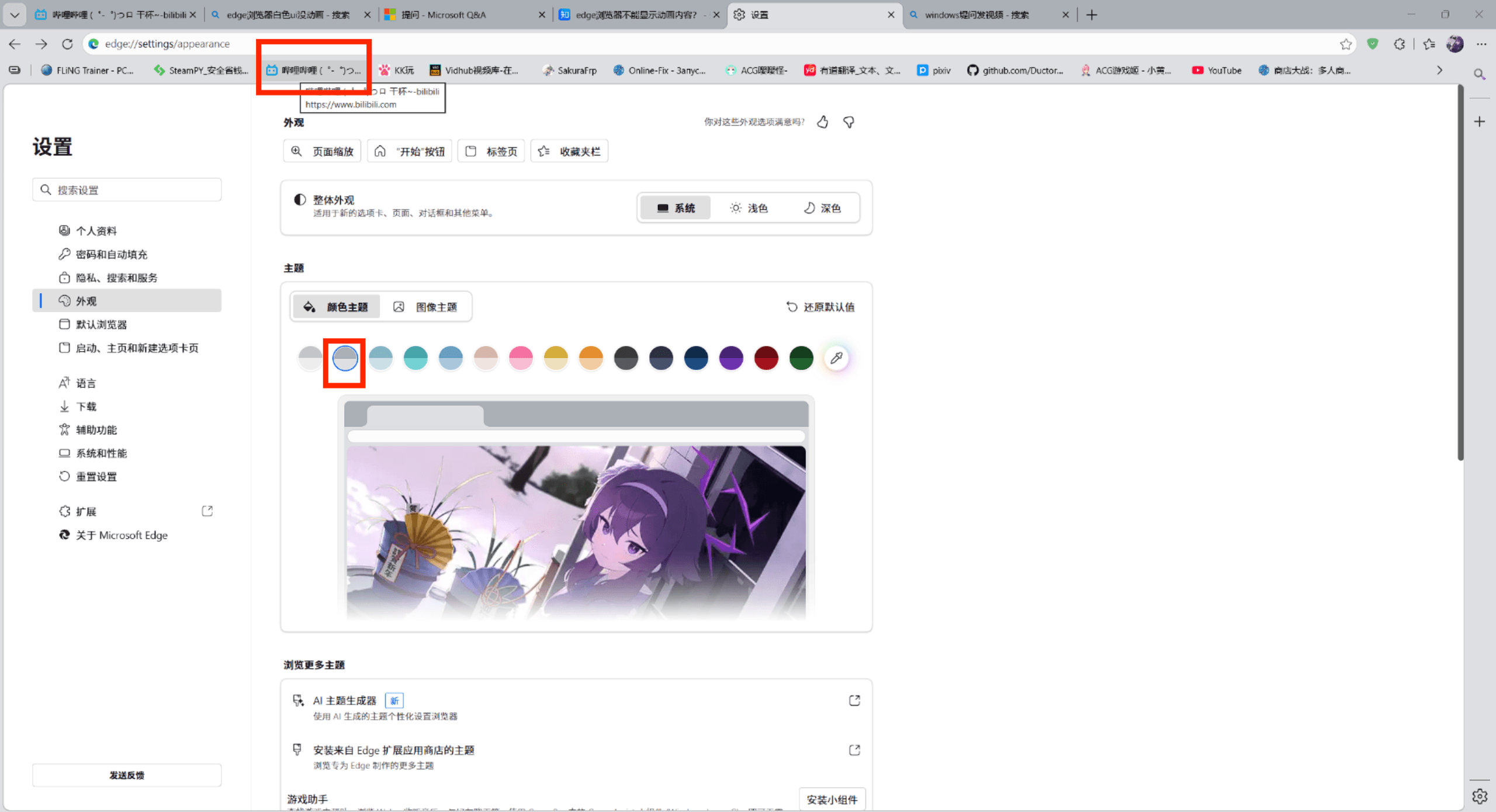Open sidebar settings gear at bottom
Viewport: 1496px width, 812px height.
tap(1479, 796)
